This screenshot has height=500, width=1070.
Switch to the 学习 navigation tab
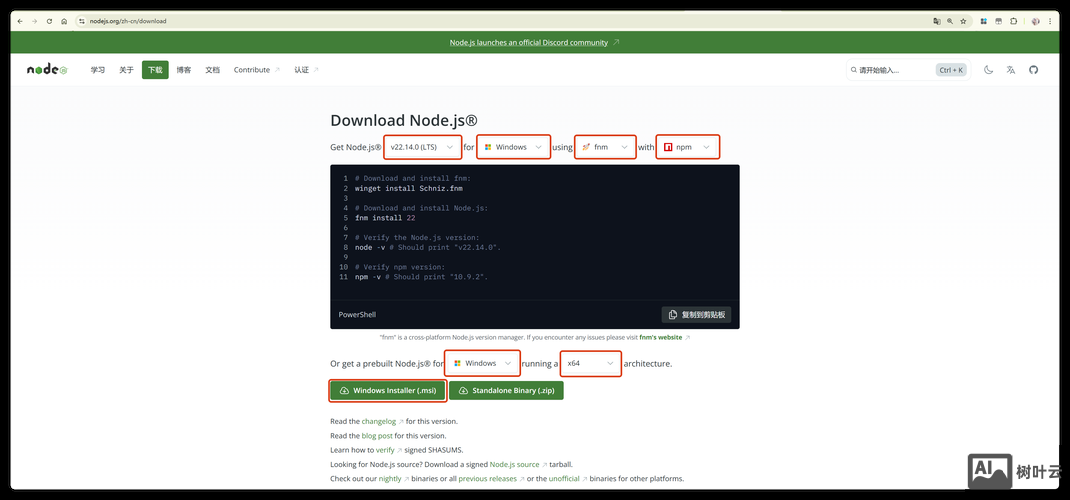point(98,70)
